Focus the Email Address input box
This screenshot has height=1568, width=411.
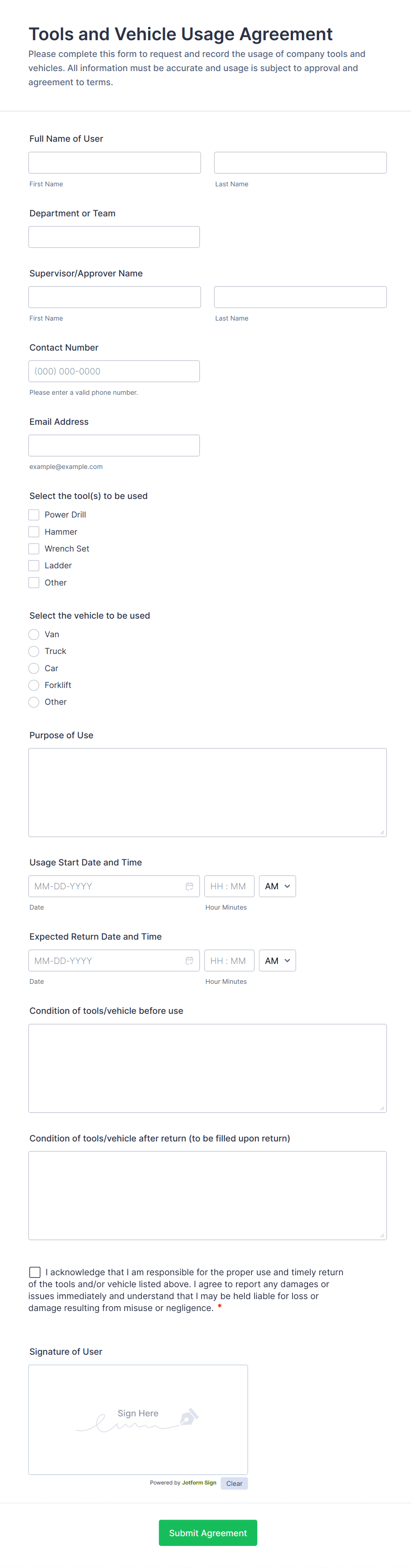(x=114, y=446)
